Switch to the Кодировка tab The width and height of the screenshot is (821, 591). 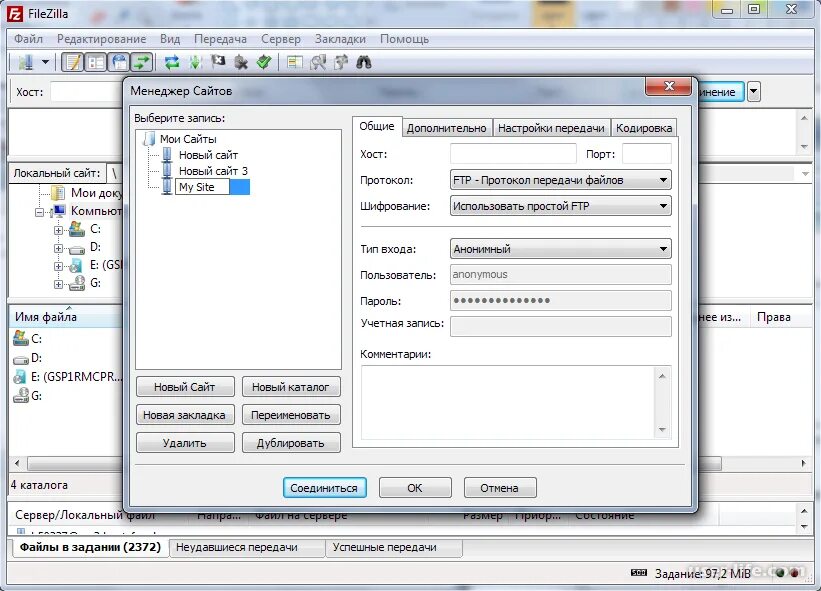pyautogui.click(x=644, y=128)
